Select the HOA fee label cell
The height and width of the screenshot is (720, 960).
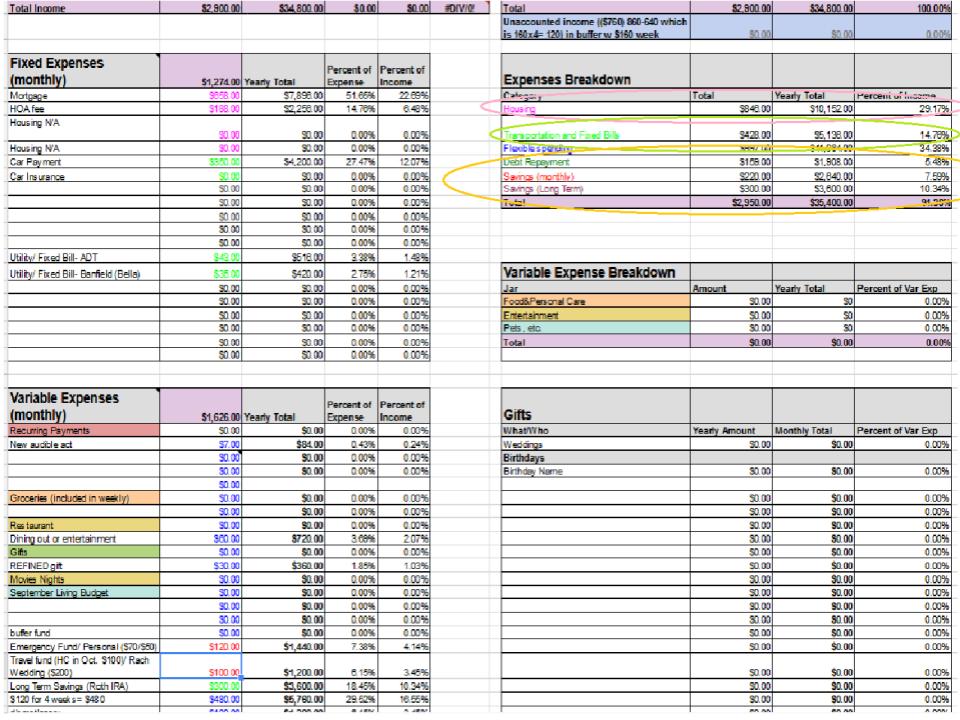(x=83, y=109)
